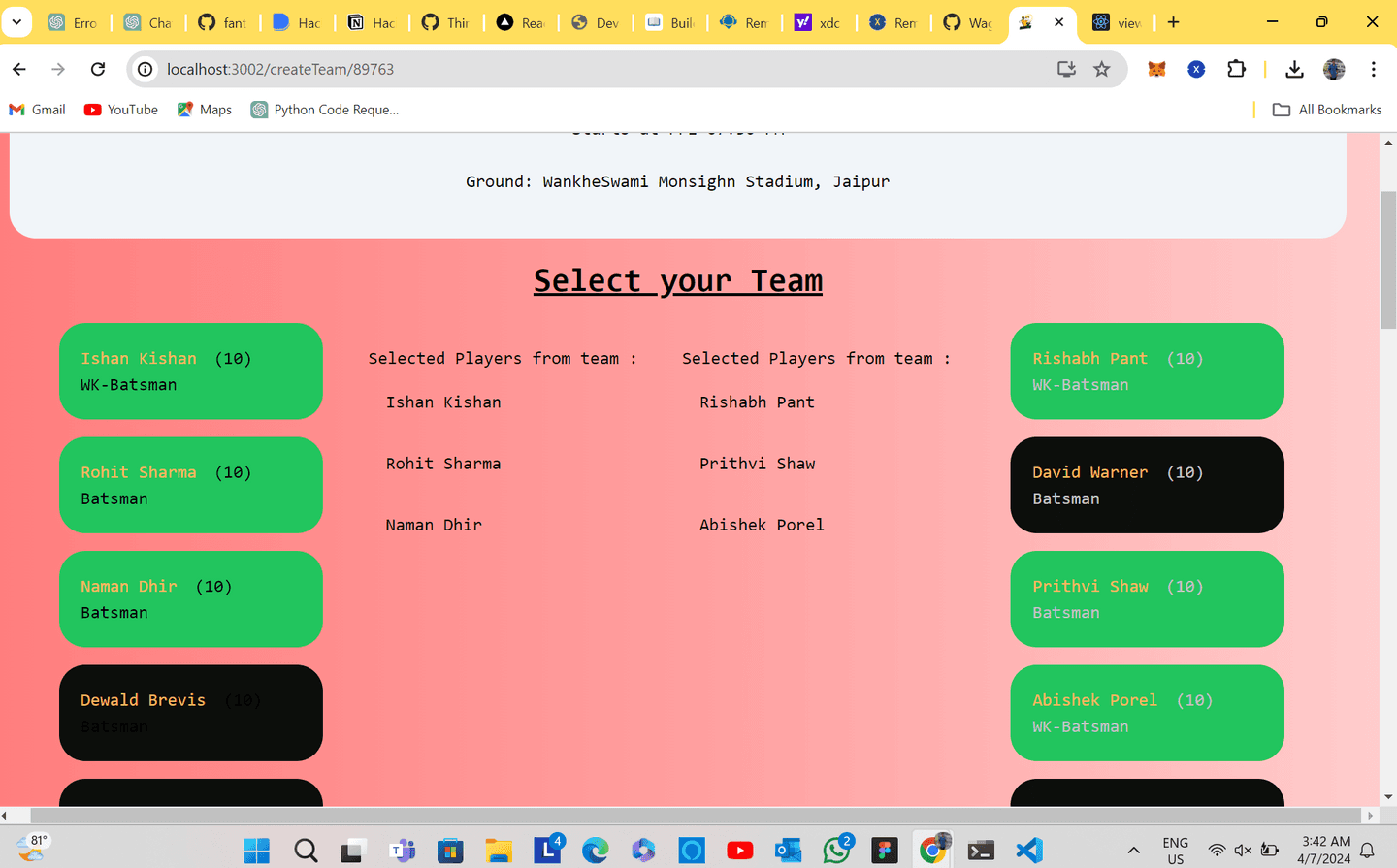Screen dimensions: 1397x868
Task: Click 'Prithvi Shaw' in selected players list
Action: pyautogui.click(x=758, y=464)
